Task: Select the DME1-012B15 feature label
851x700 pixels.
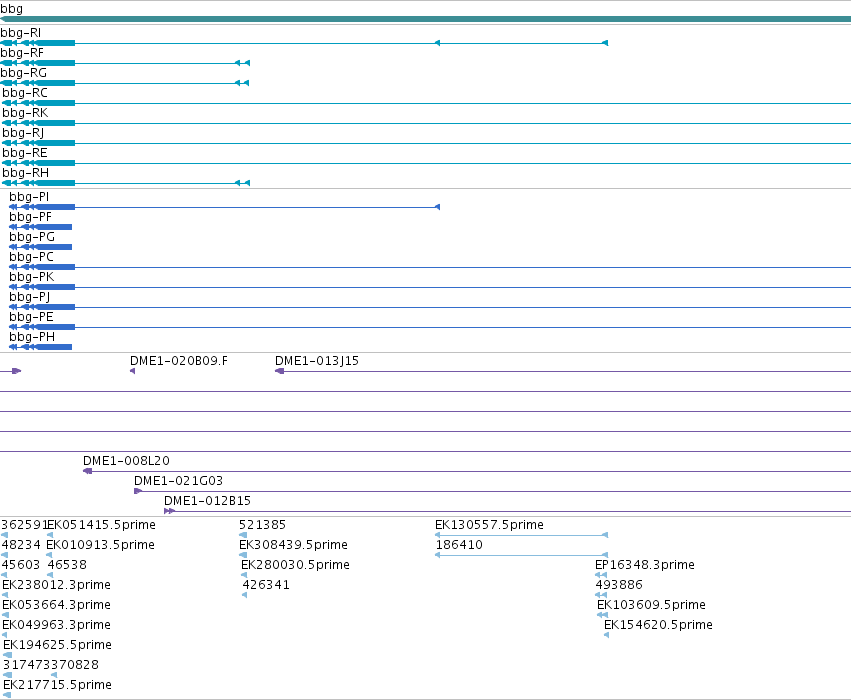Action: 207,501
